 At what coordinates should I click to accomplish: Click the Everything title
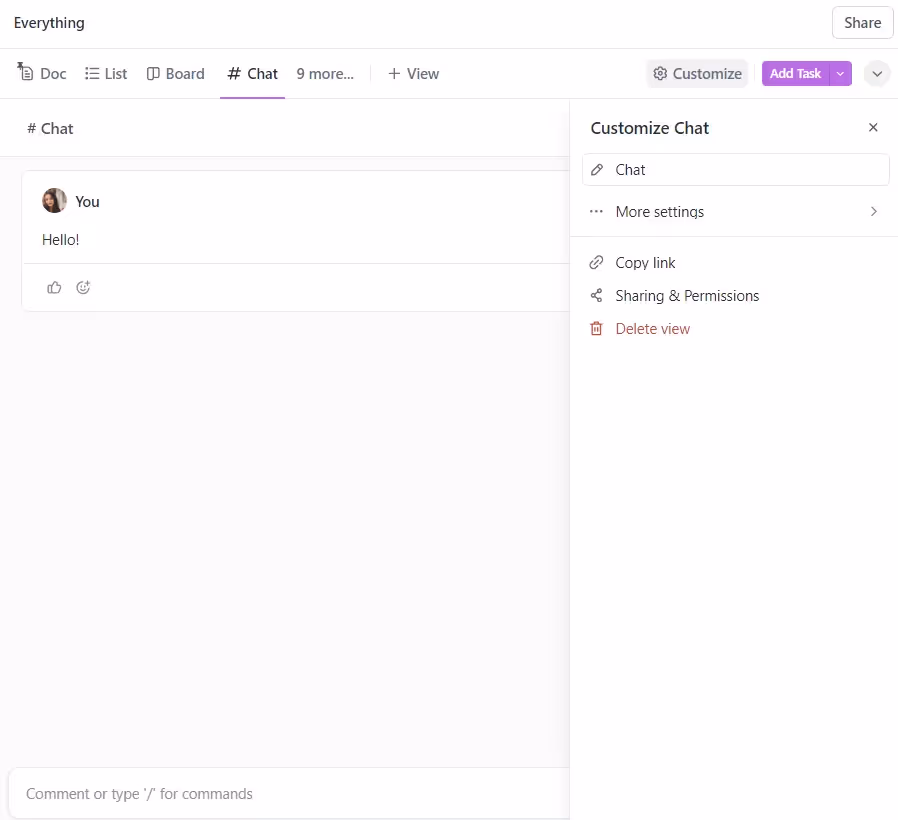pyautogui.click(x=48, y=22)
